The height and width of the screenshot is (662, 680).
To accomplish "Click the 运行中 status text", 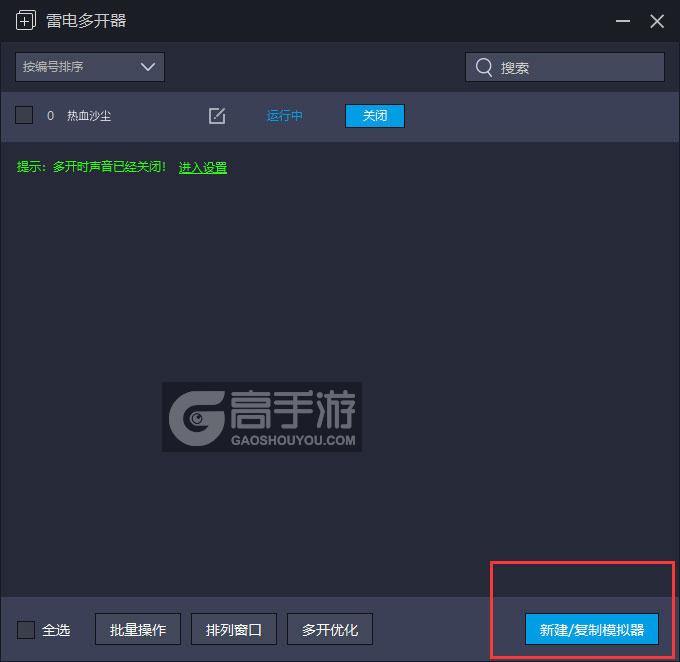I will pyautogui.click(x=284, y=116).
